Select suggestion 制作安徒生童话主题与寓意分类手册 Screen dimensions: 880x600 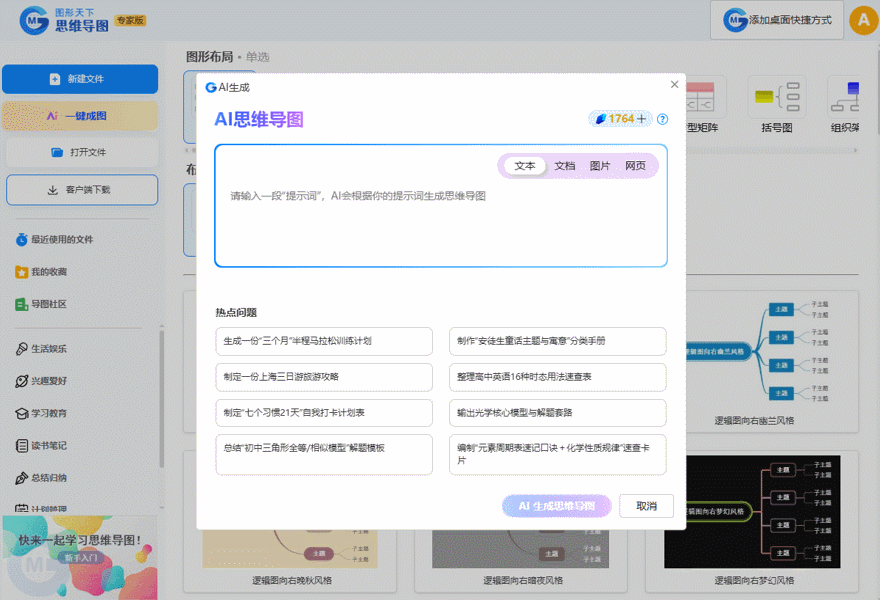pos(558,341)
